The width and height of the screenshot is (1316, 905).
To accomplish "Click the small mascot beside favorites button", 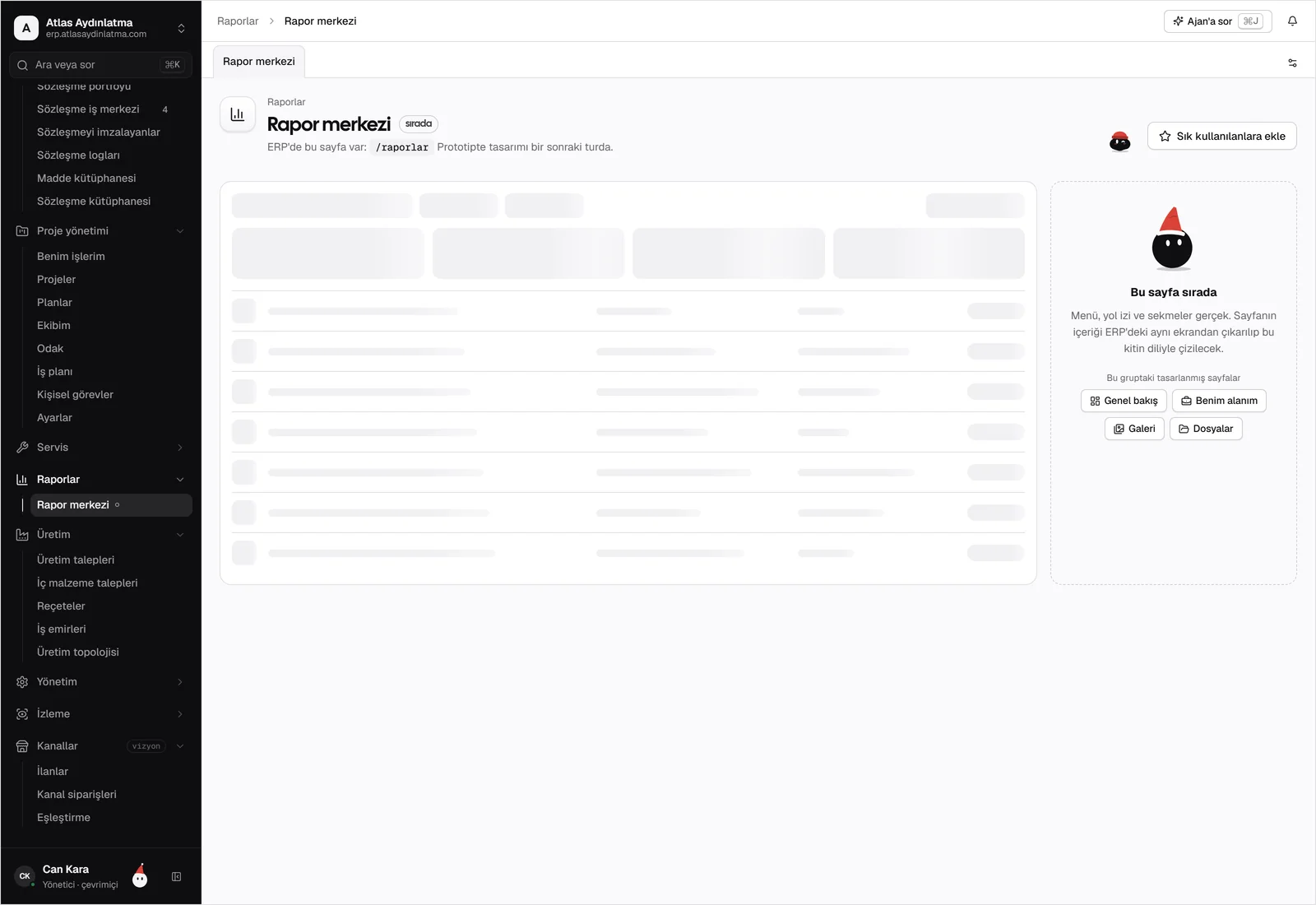I will click(1119, 141).
